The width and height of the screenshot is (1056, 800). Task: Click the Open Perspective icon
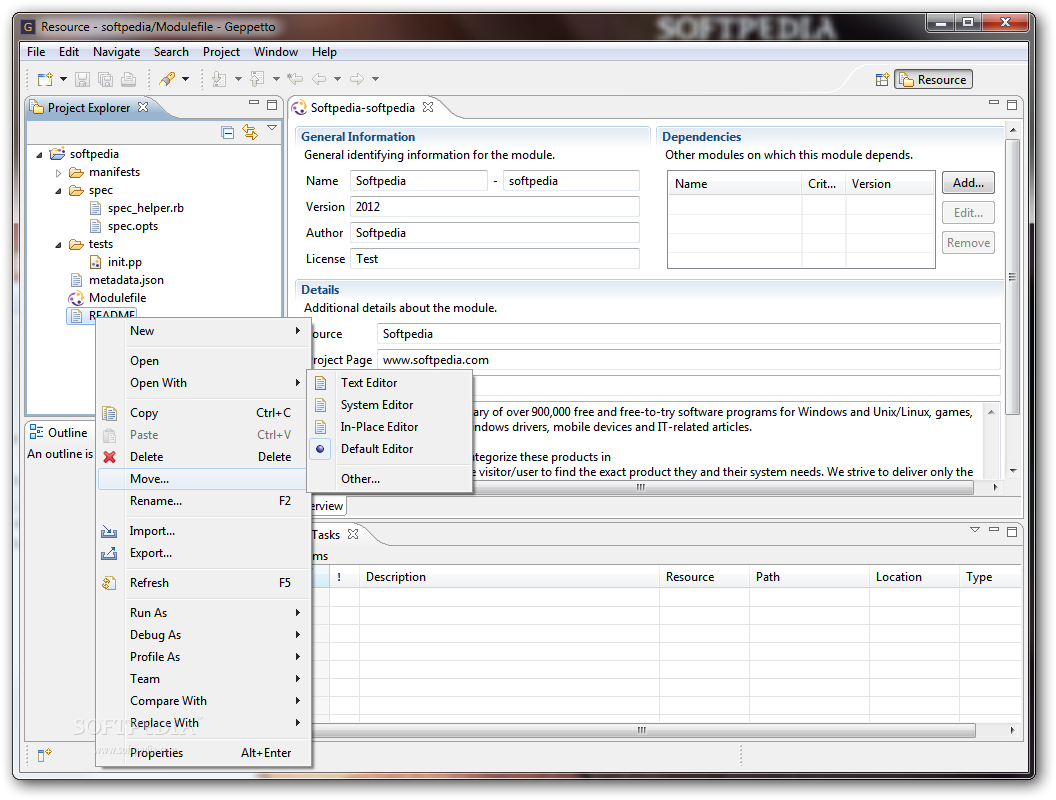(882, 79)
